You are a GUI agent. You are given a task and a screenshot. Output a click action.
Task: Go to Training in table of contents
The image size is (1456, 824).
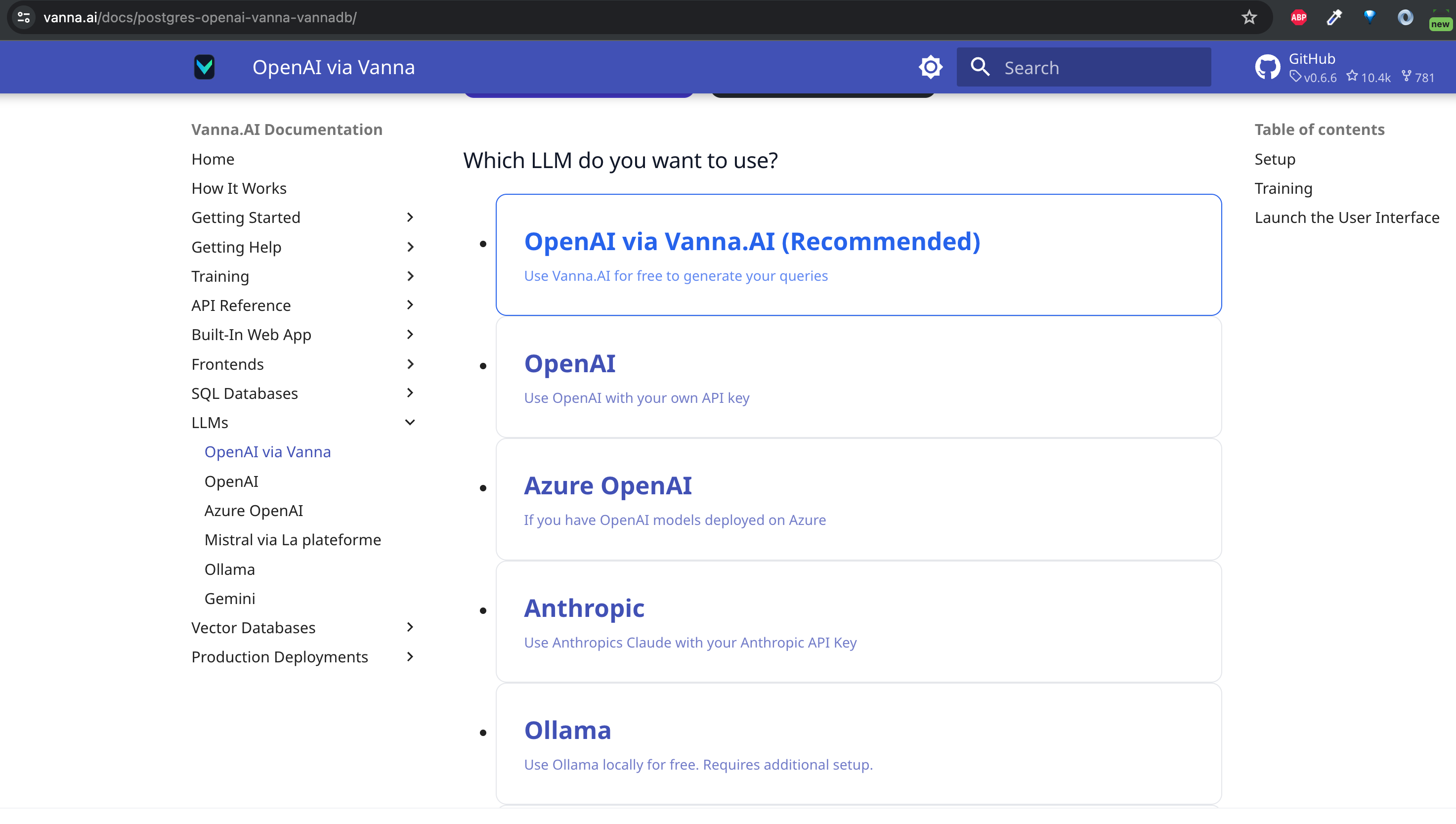(1283, 188)
